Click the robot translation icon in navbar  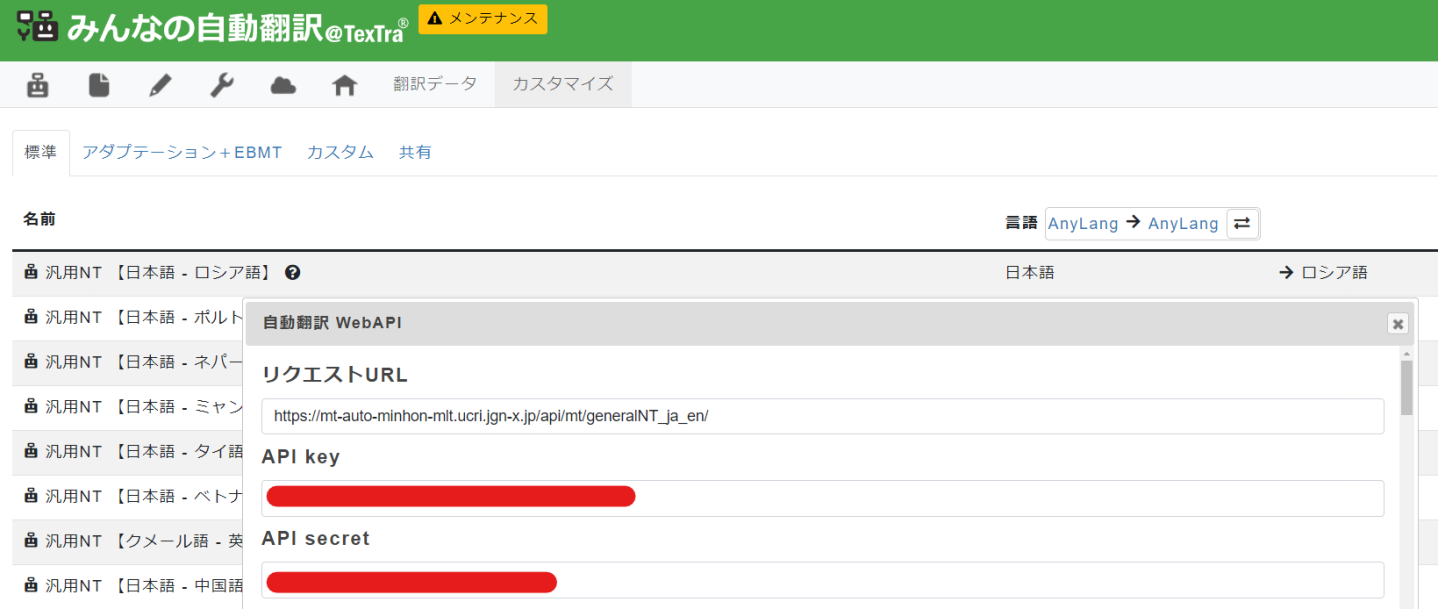pyautogui.click(x=38, y=85)
